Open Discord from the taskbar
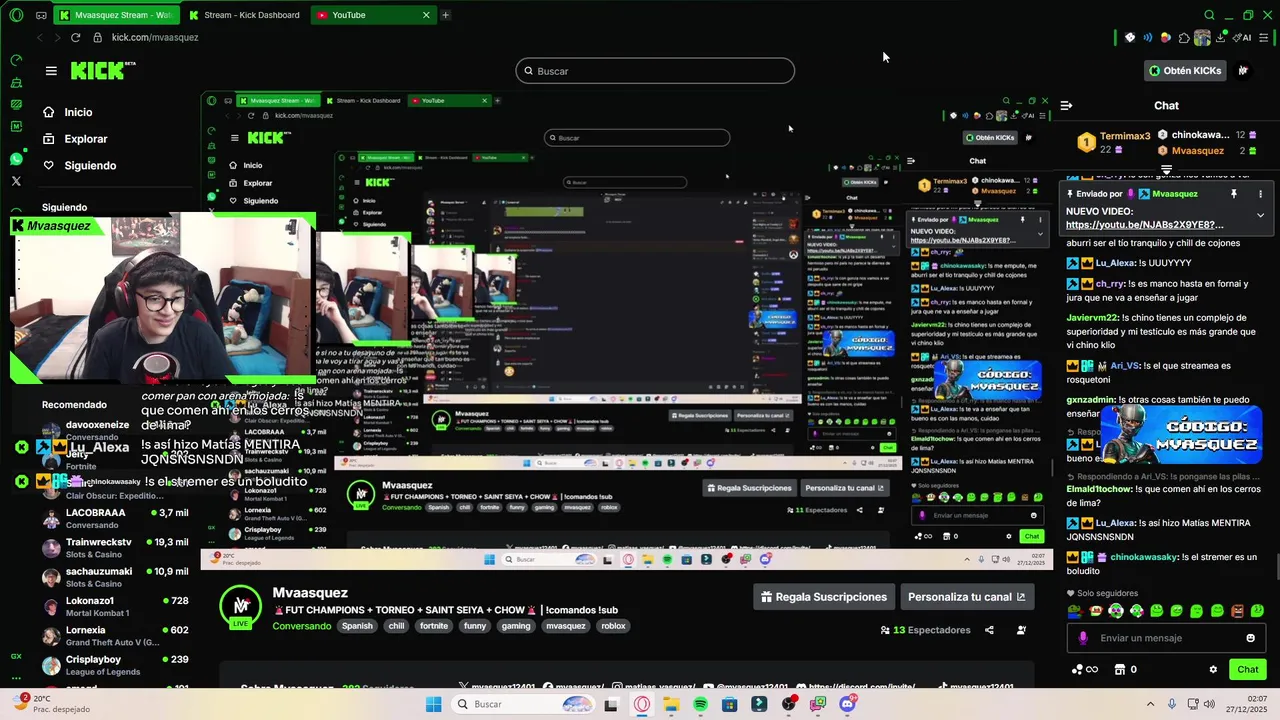Viewport: 1280px width, 720px height. (848, 704)
